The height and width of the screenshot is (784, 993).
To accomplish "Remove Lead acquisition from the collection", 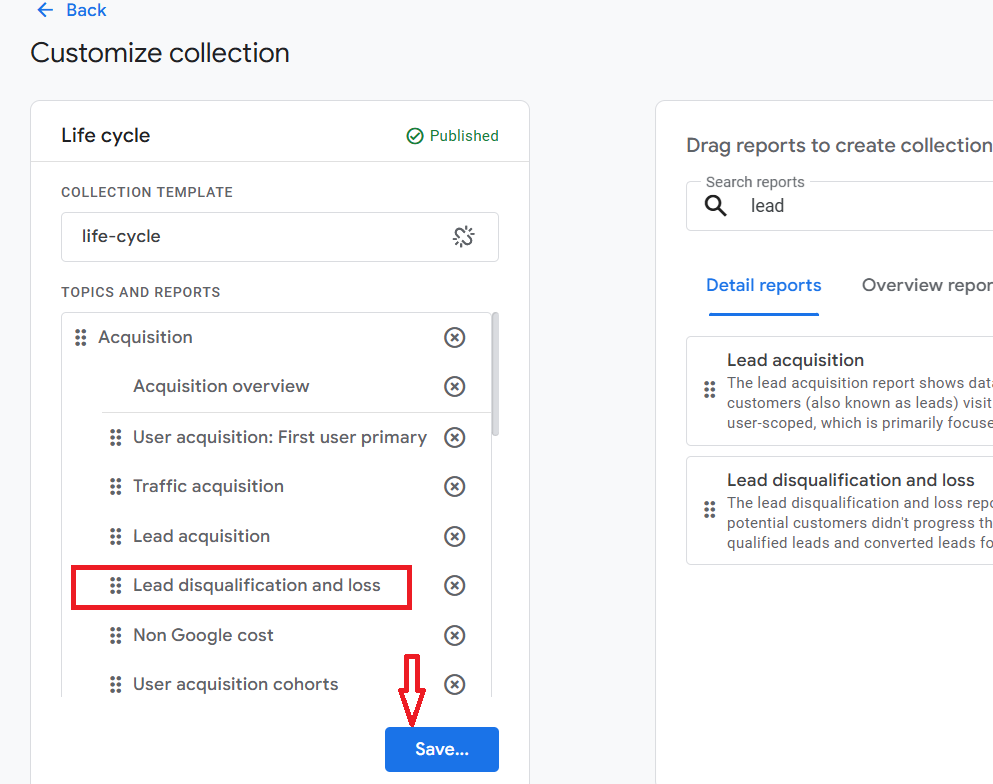I will [x=455, y=537].
